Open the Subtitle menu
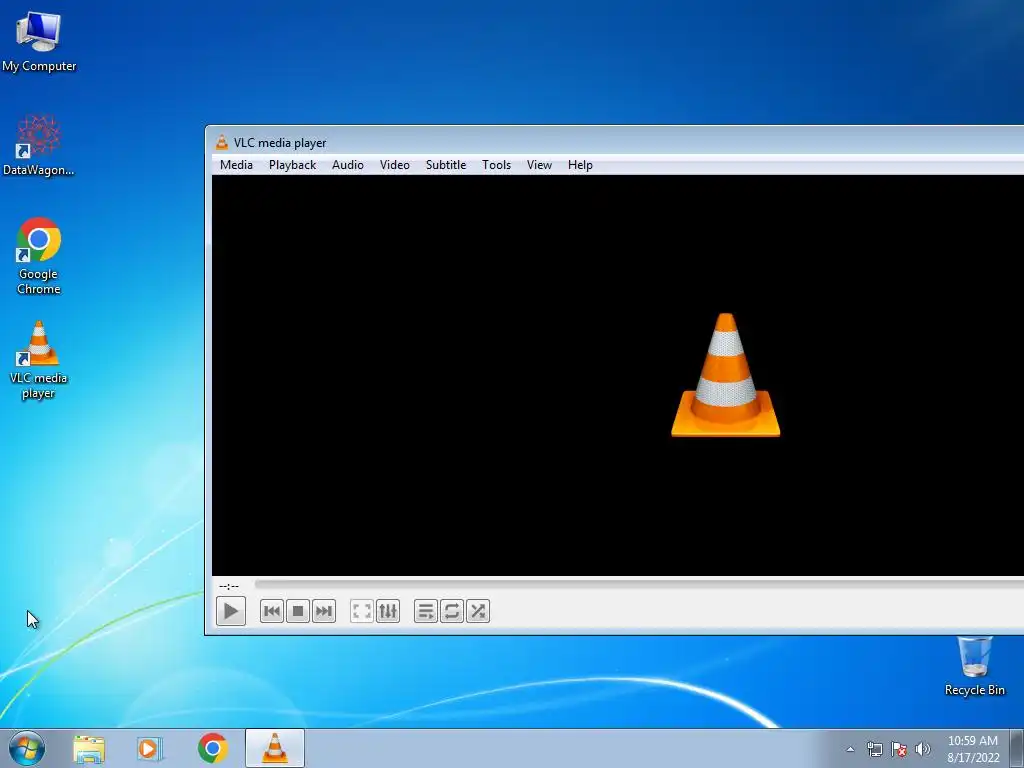 (446, 165)
